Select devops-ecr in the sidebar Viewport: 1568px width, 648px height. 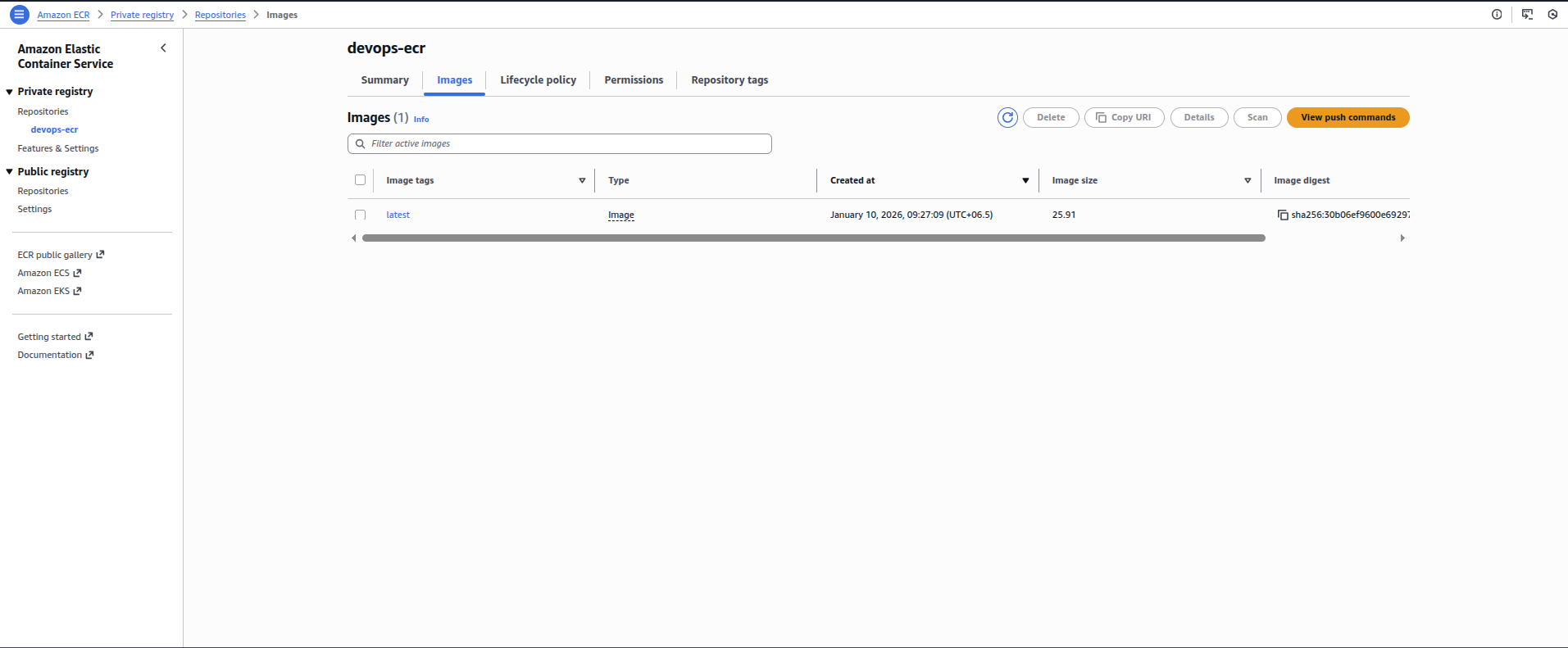54,129
